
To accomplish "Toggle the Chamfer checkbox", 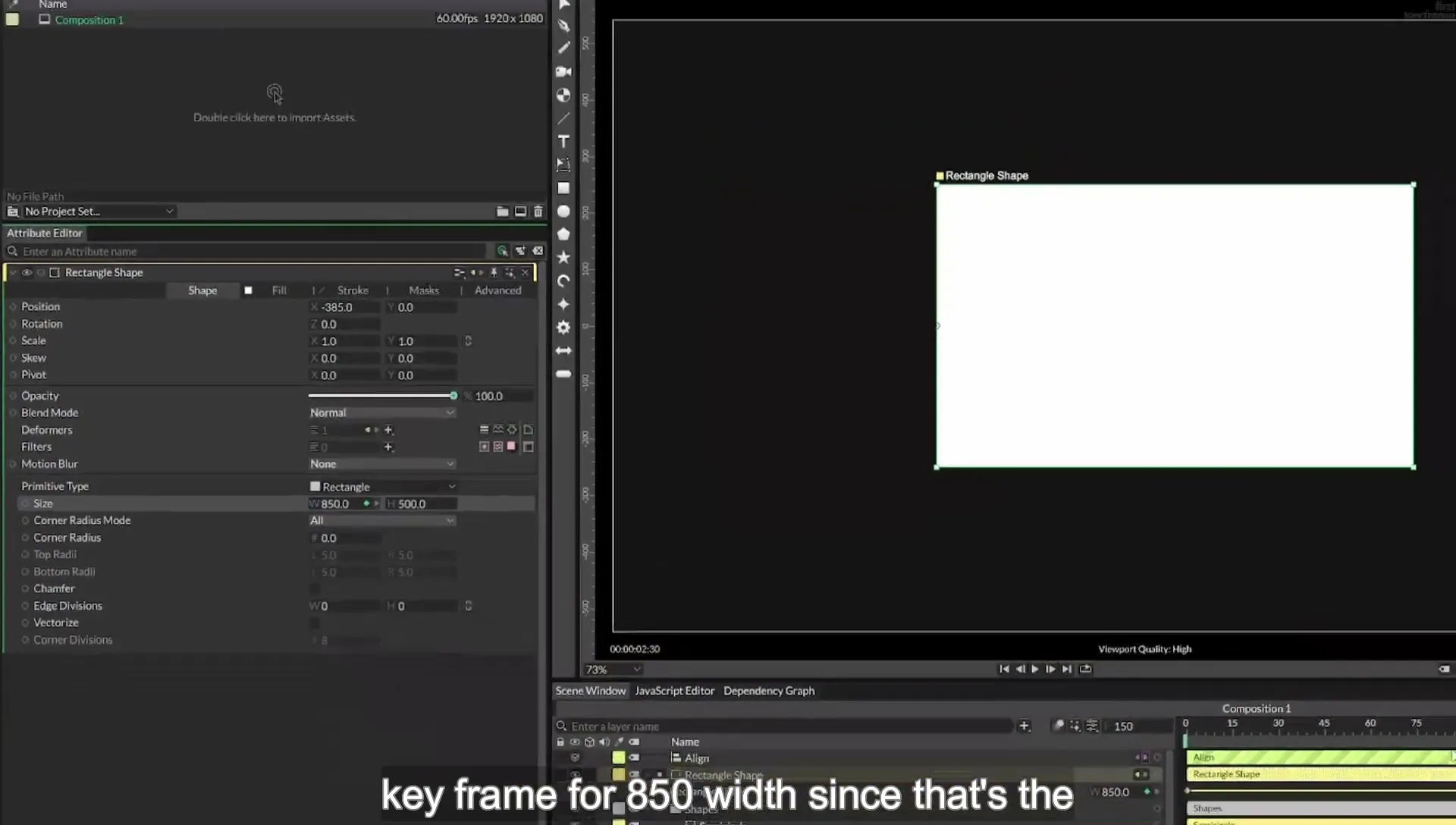I will pyautogui.click(x=315, y=589).
